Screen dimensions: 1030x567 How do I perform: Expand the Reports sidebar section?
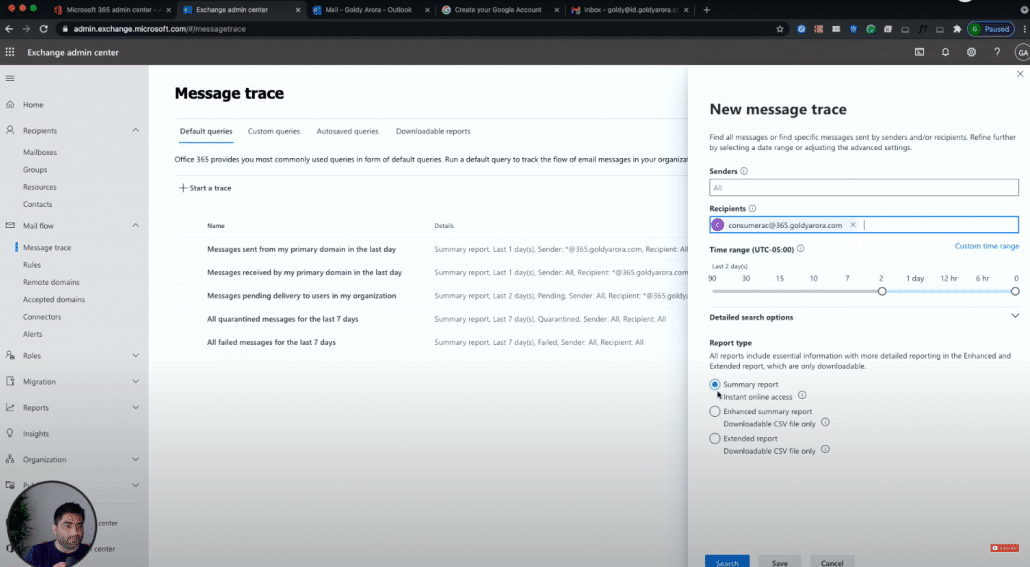135,407
